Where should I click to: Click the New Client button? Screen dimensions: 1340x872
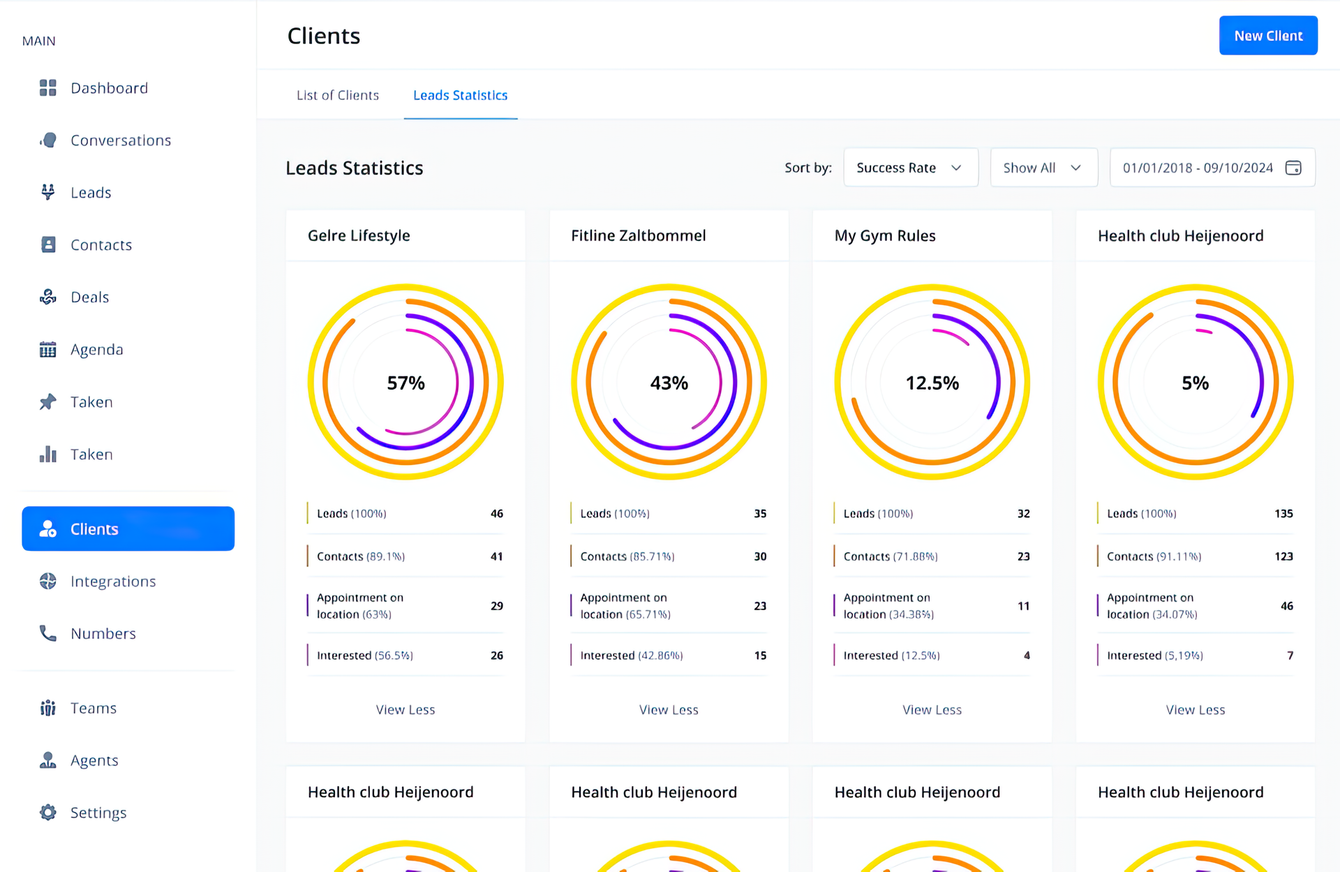click(x=1268, y=35)
